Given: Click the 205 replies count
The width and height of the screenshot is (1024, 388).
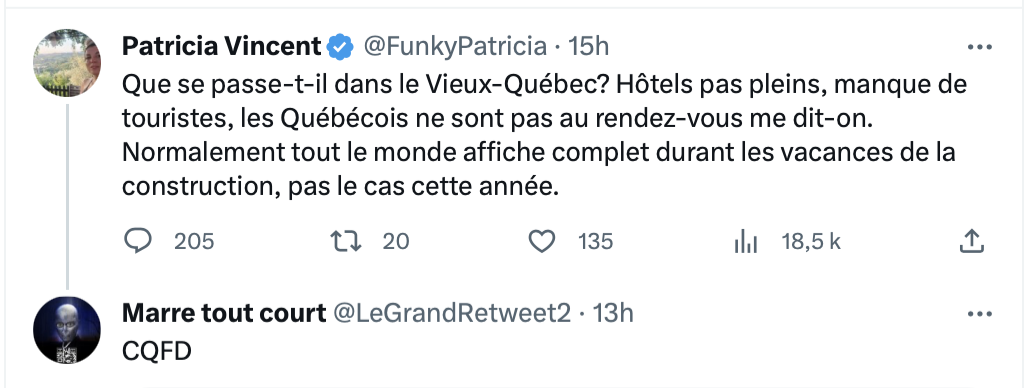Looking at the screenshot, I should [x=194, y=242].
